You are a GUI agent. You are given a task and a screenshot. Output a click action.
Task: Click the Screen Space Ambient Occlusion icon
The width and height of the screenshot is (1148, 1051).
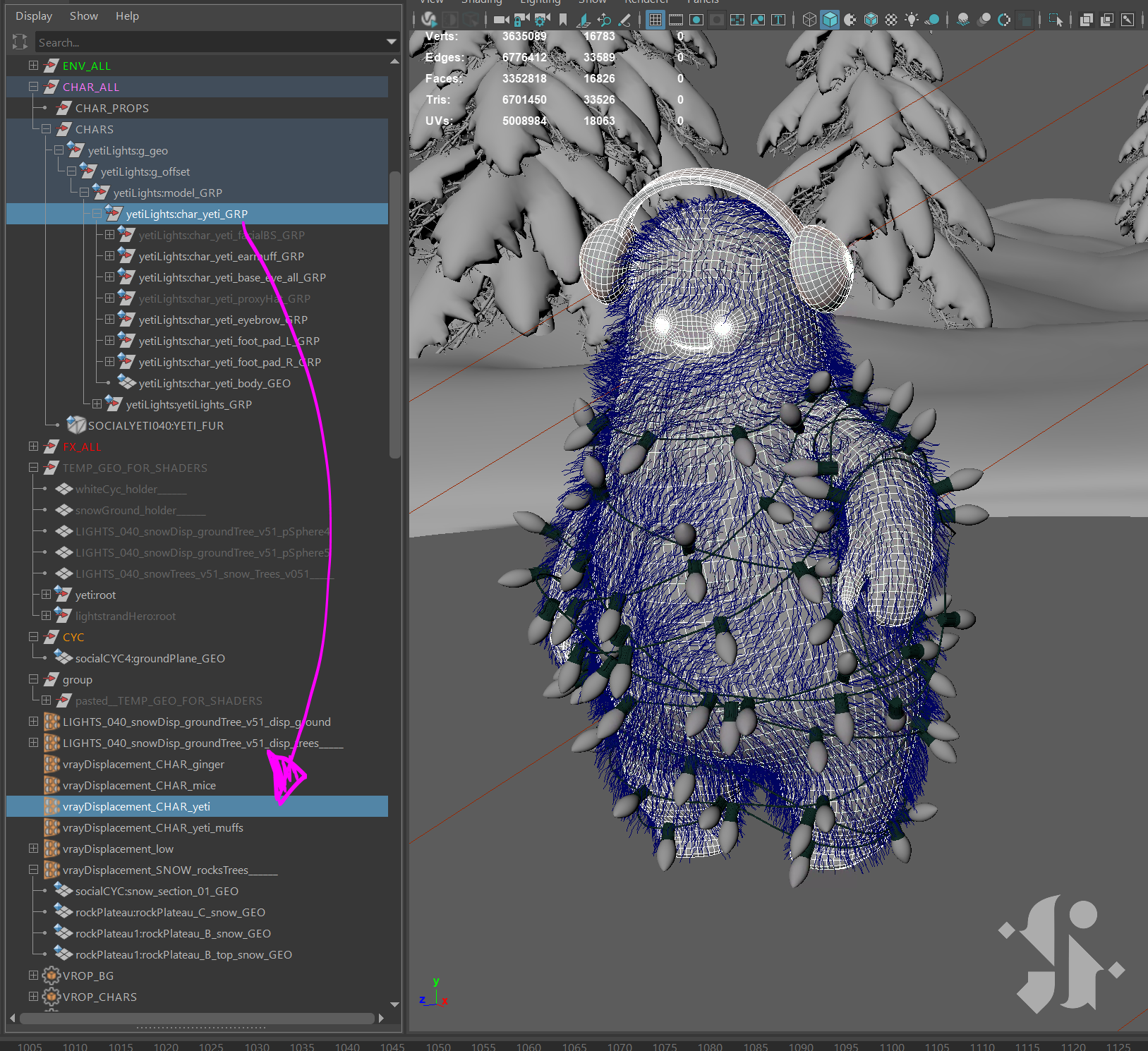click(963, 20)
